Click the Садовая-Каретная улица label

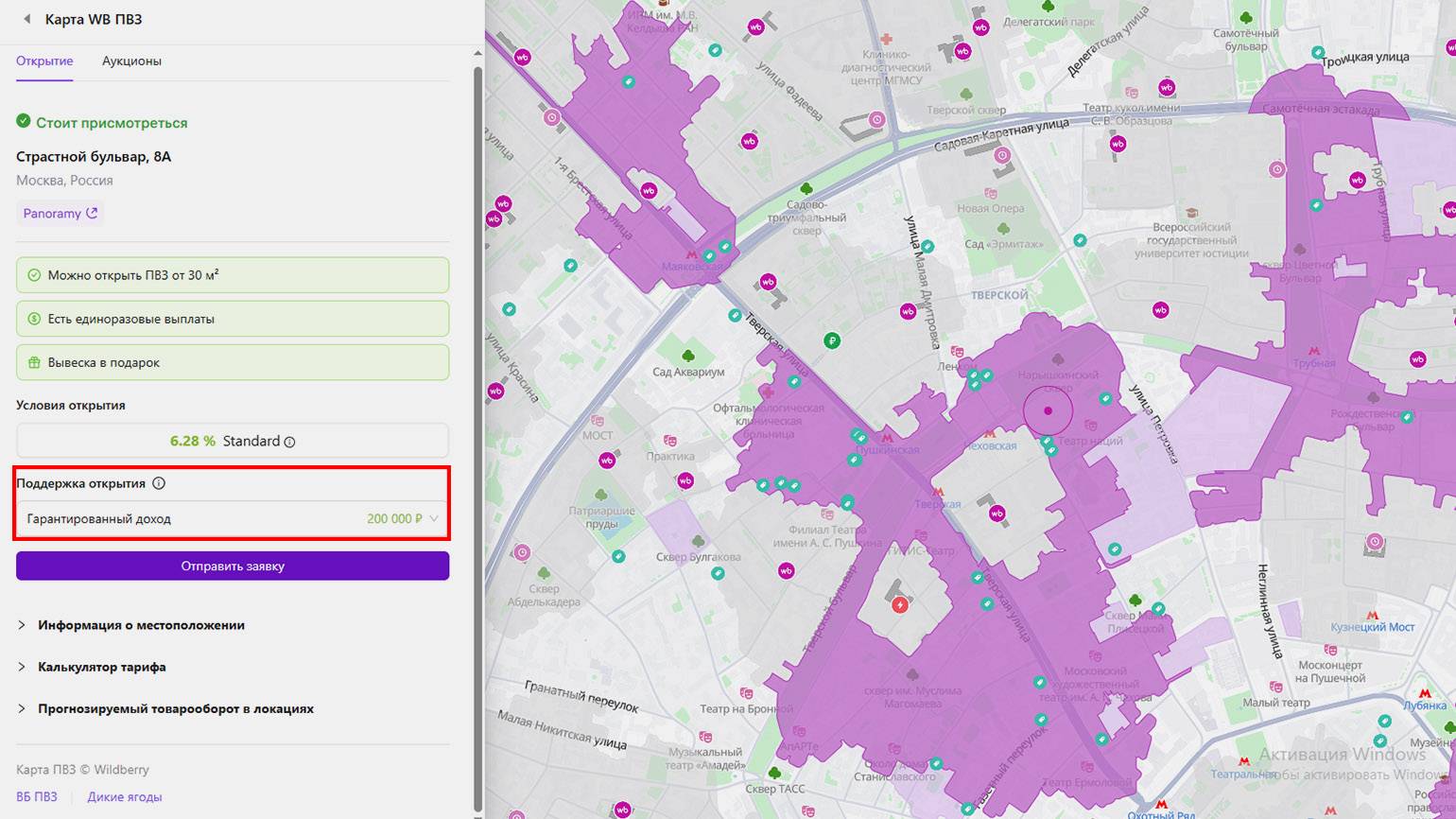(1001, 136)
